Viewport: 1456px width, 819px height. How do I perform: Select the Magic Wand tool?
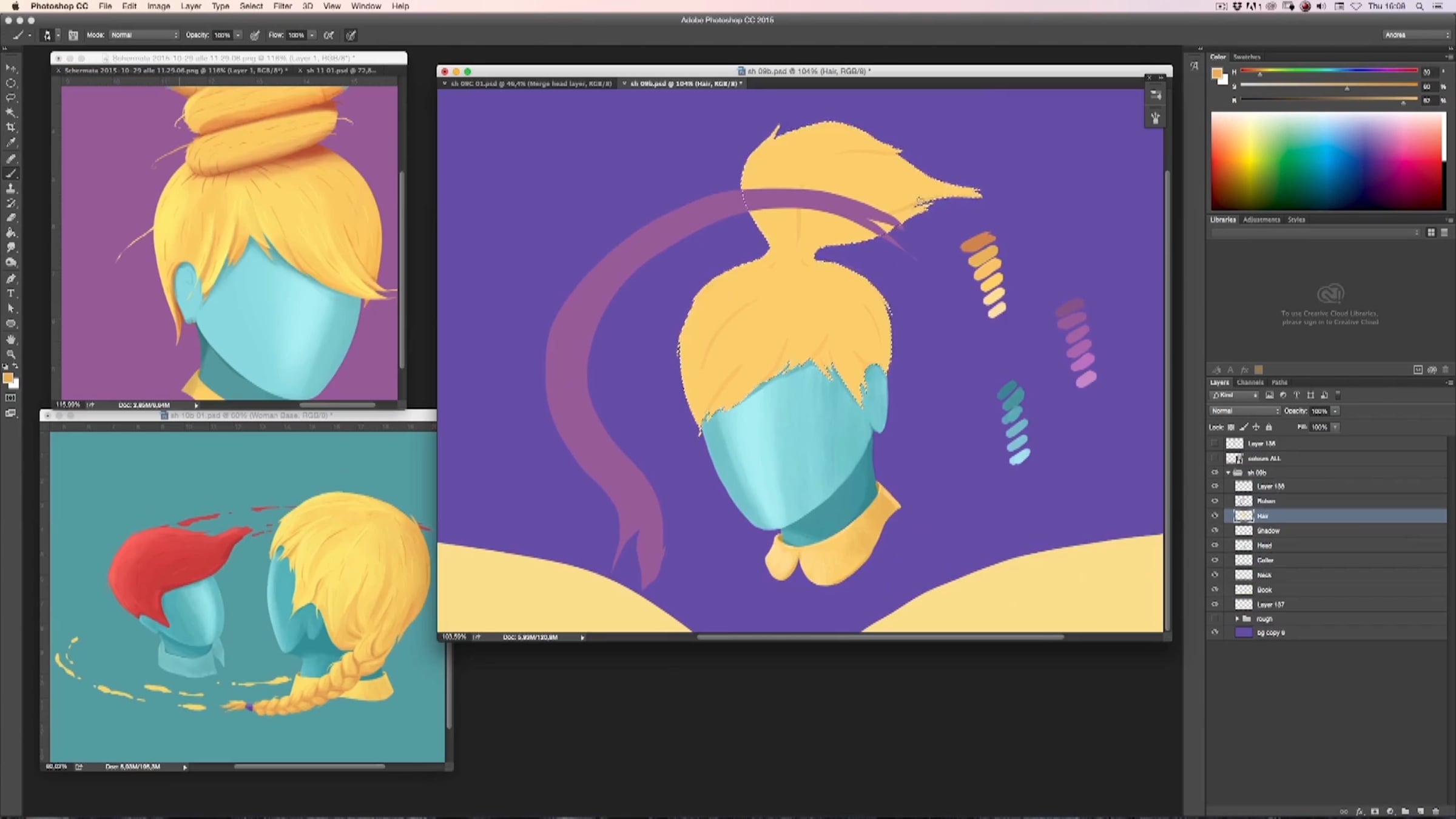(x=11, y=112)
